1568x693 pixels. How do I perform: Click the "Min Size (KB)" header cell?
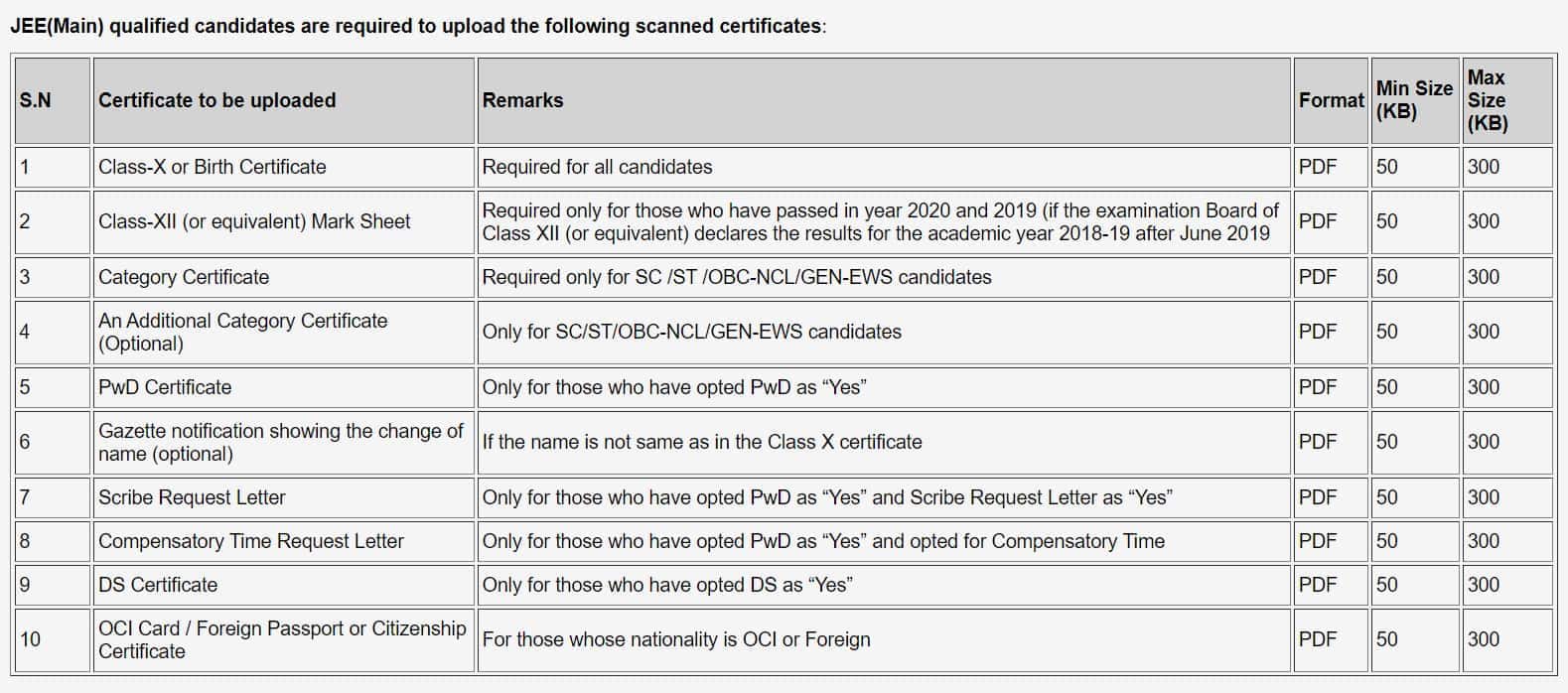tap(1413, 100)
